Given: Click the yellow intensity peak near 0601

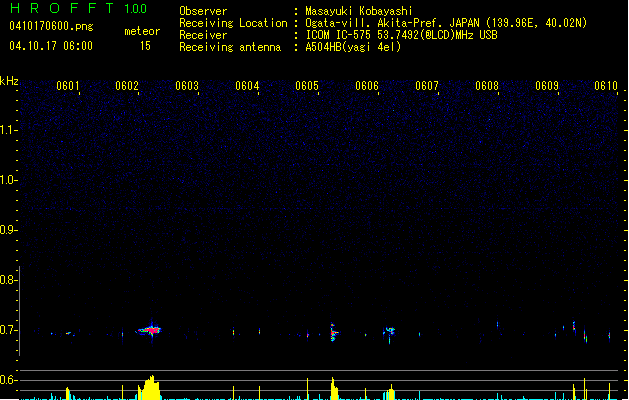Looking at the screenshot, I should coord(68,393).
